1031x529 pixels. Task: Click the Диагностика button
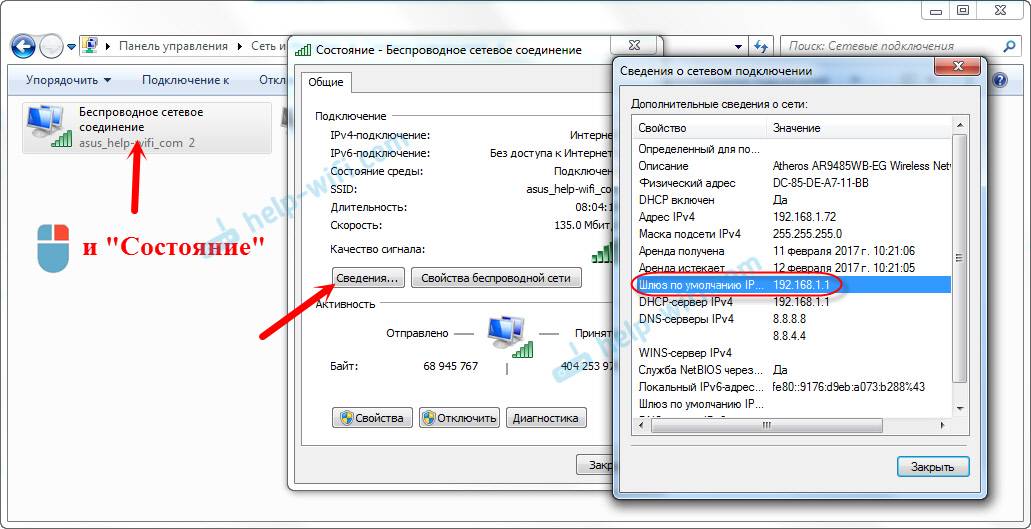coord(546,418)
